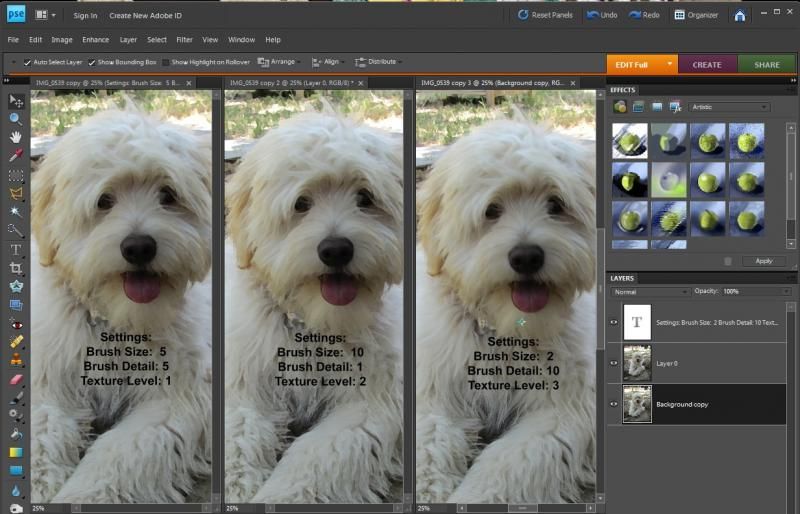Hide the Layer 0 layer visibility
The height and width of the screenshot is (514, 800).
coord(614,362)
